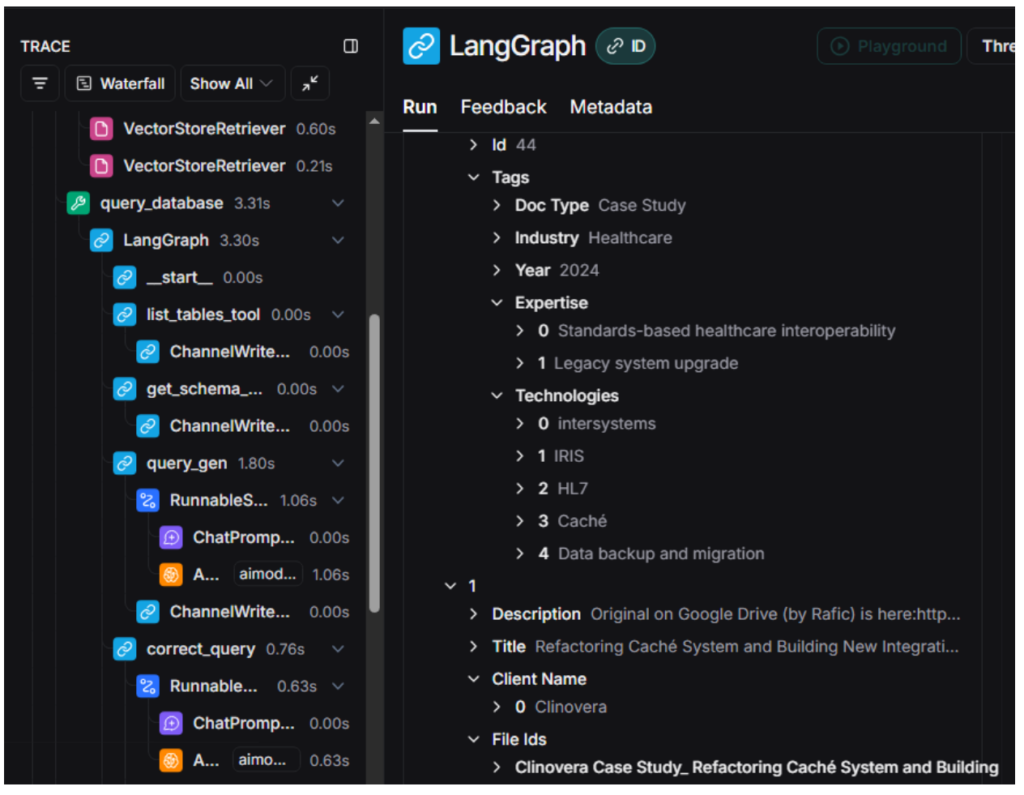Expand the Title Refactoring Caché System entry
Screen dimensions: 1024x795
[473, 647]
